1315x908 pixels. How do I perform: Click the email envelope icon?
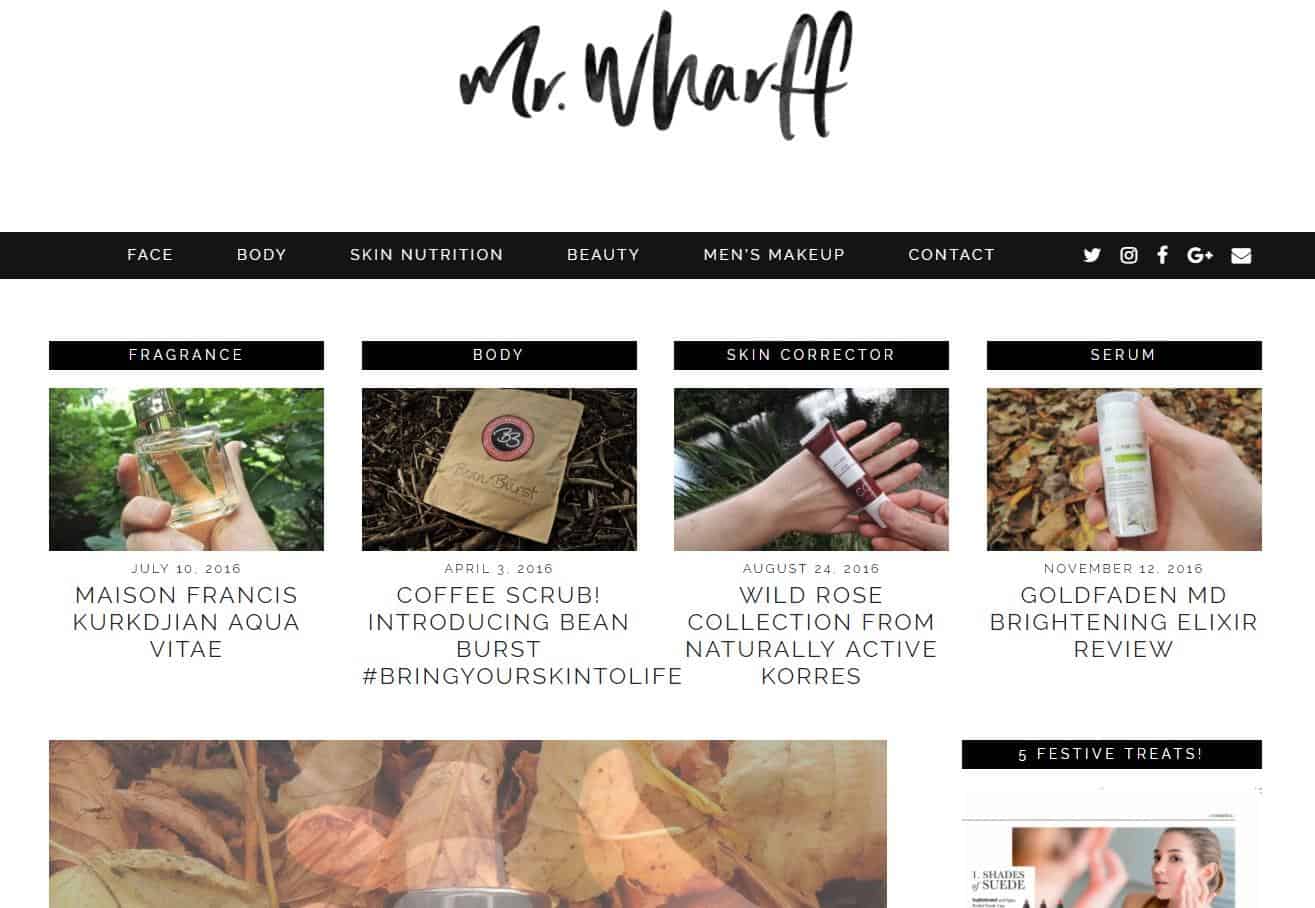point(1241,255)
